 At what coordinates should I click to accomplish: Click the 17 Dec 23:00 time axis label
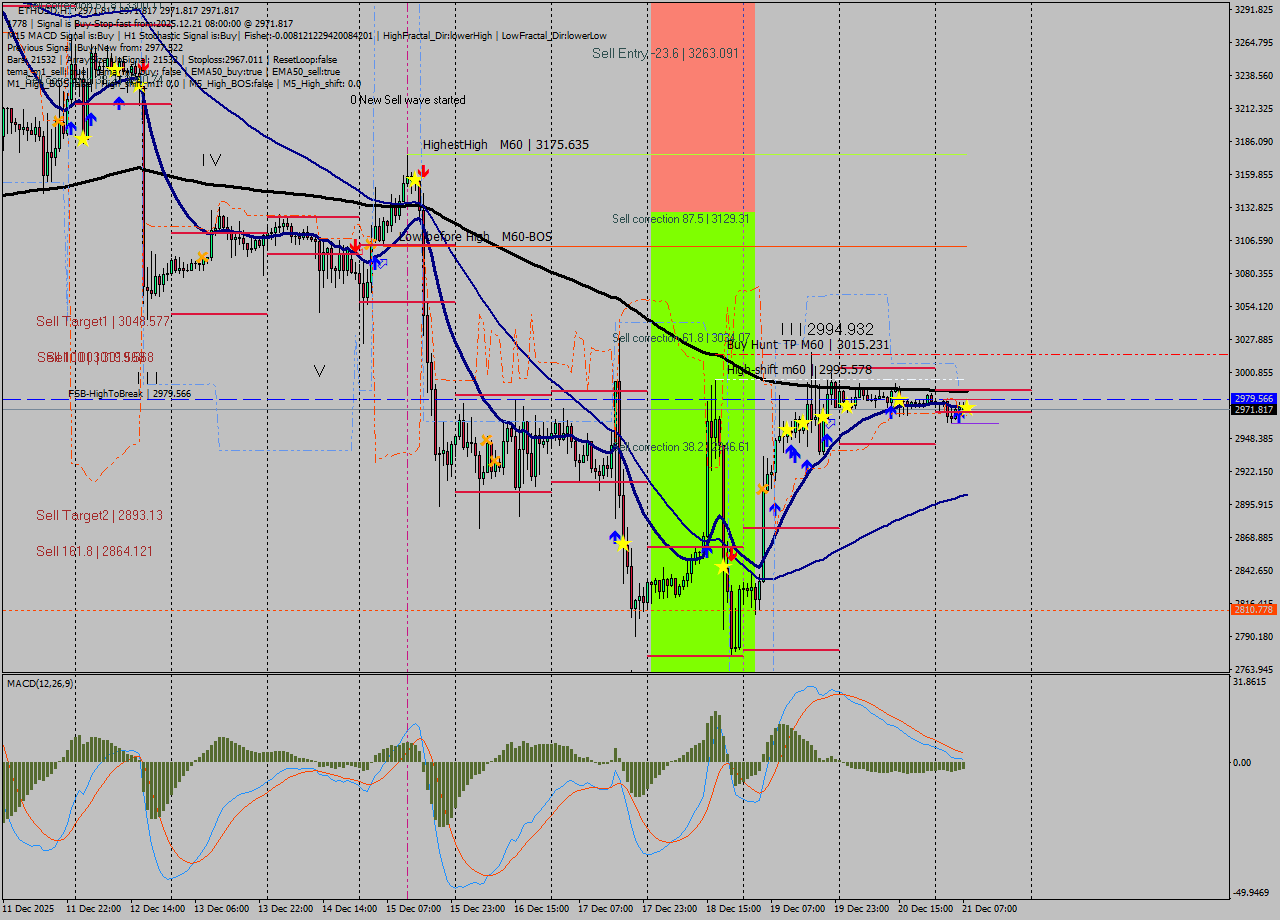(x=670, y=908)
